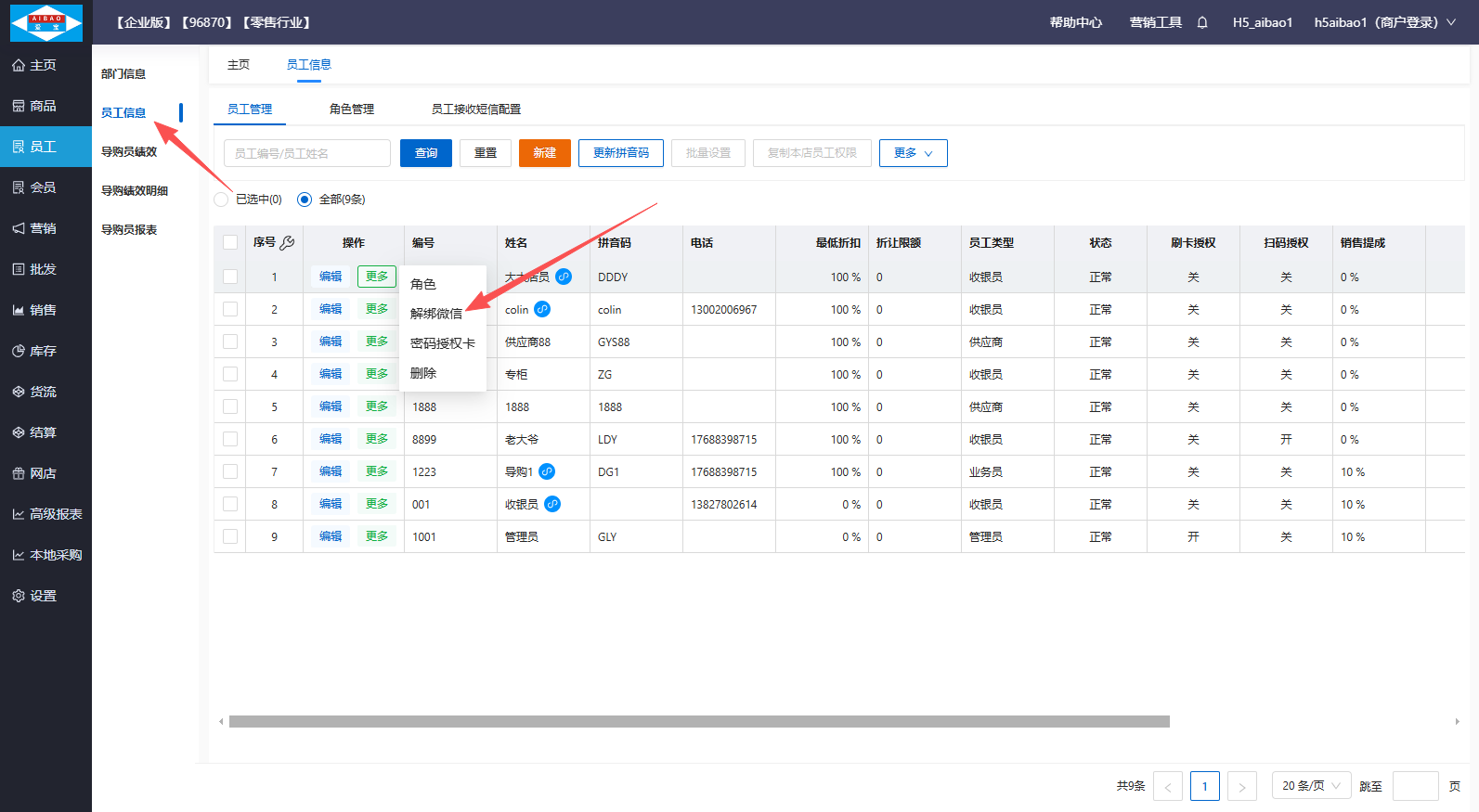Click the AIBAO logo
Screen dimensions: 1479x812
45,22
